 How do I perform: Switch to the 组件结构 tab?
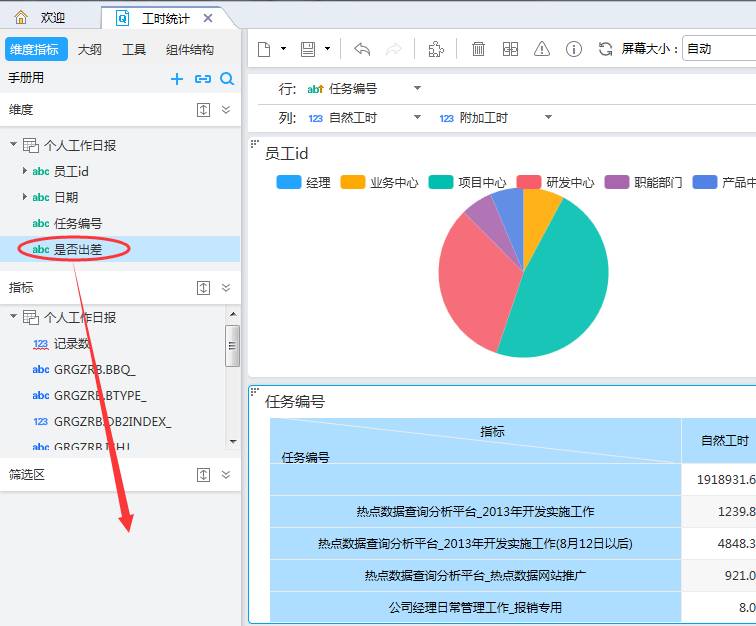pyautogui.click(x=189, y=49)
